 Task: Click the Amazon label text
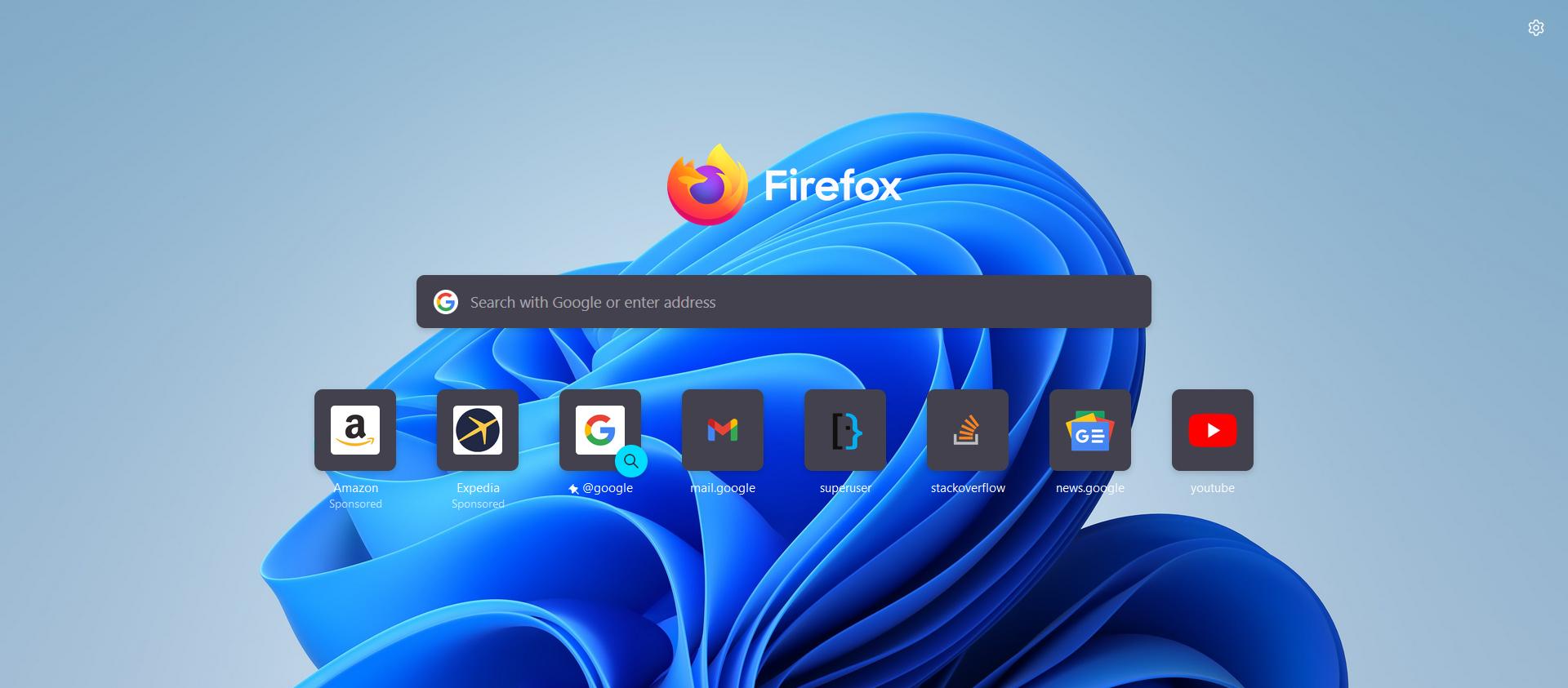point(355,488)
